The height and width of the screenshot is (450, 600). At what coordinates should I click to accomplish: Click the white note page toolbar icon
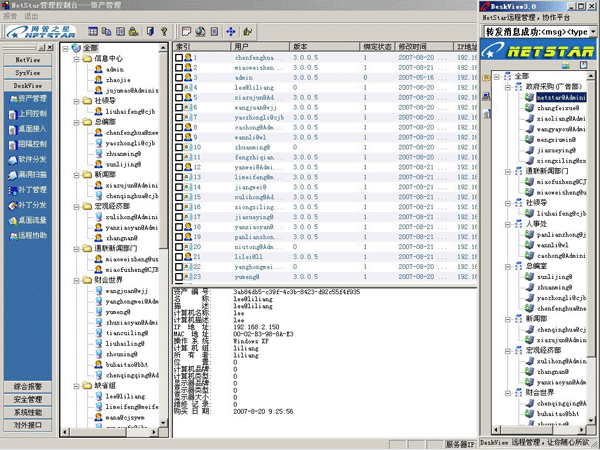click(186, 31)
